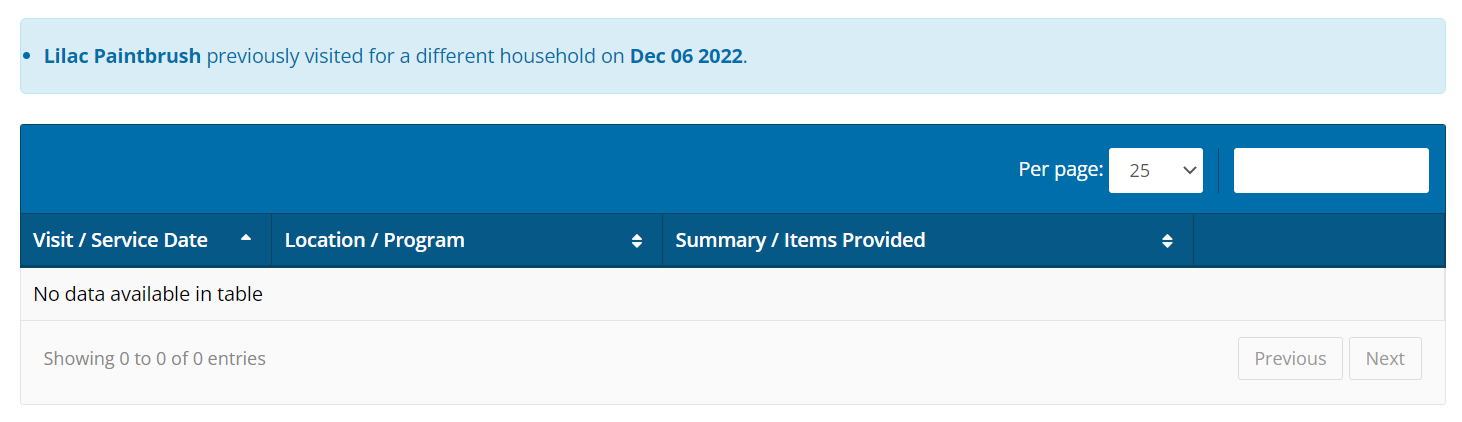Click the sort arrow beside Visit / Service Date
This screenshot has height=422, width=1462.
click(246, 239)
